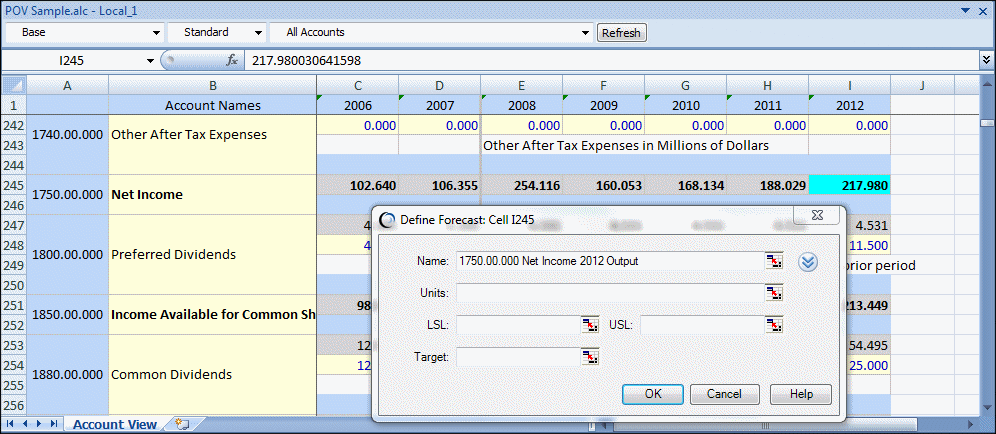Viewport: 996px width, 434px height.
Task: Click the fx insert function icon
Action: click(x=232, y=60)
